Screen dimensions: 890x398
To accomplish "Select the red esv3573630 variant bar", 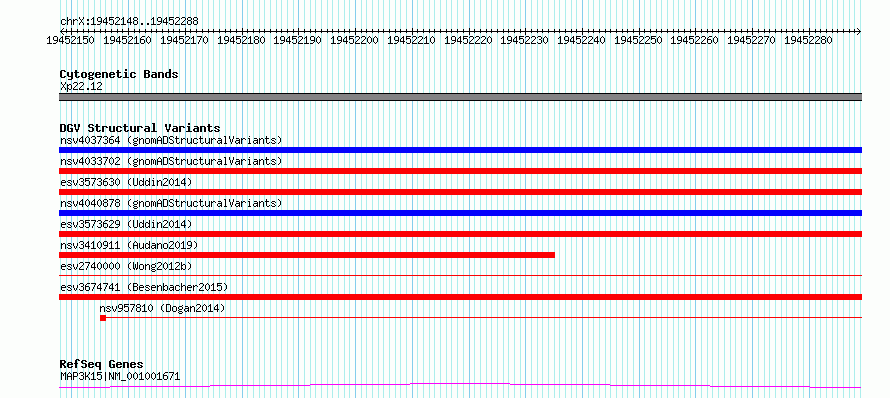I will pyautogui.click(x=460, y=192).
